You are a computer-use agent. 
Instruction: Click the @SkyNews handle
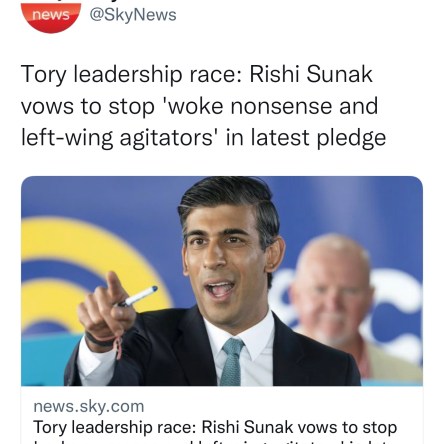click(x=133, y=15)
